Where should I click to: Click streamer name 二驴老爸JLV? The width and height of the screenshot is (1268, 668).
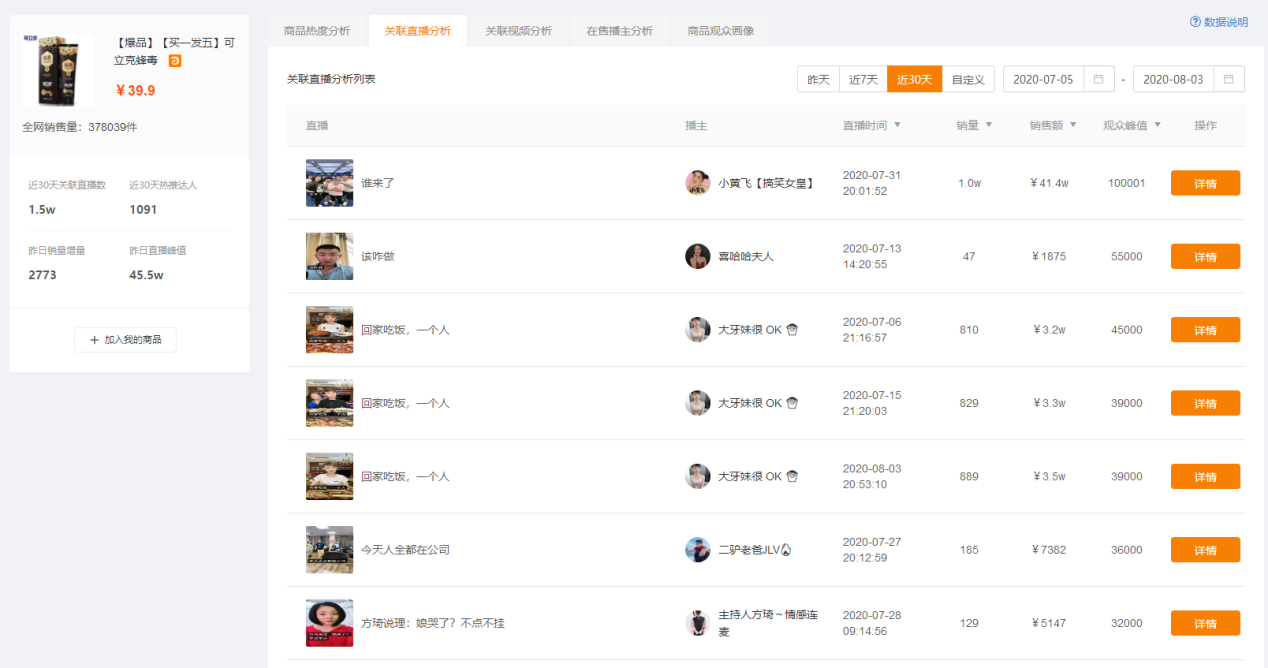coord(756,550)
